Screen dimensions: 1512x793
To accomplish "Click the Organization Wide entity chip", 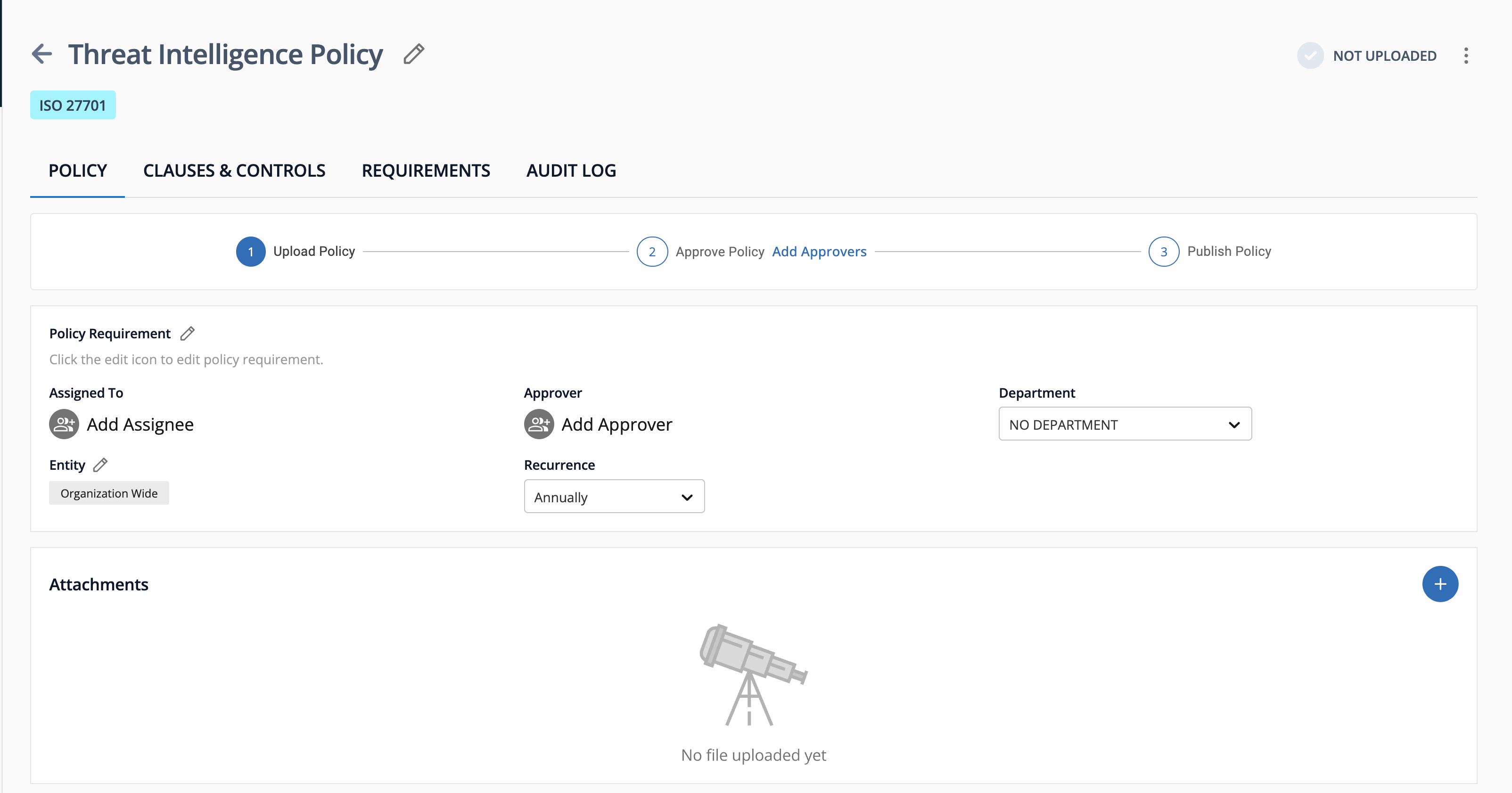I will [x=108, y=493].
